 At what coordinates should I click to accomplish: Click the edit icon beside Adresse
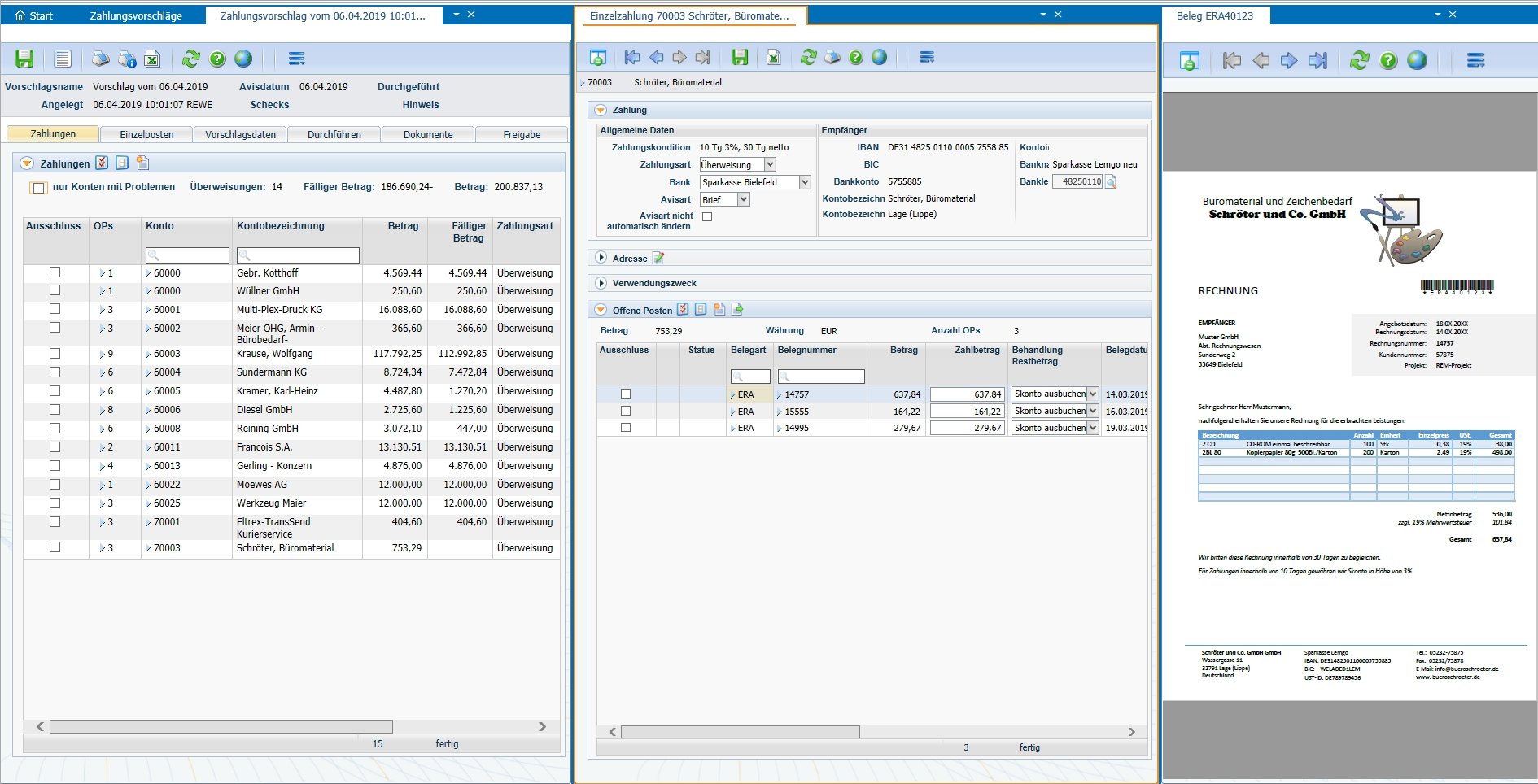coord(658,258)
